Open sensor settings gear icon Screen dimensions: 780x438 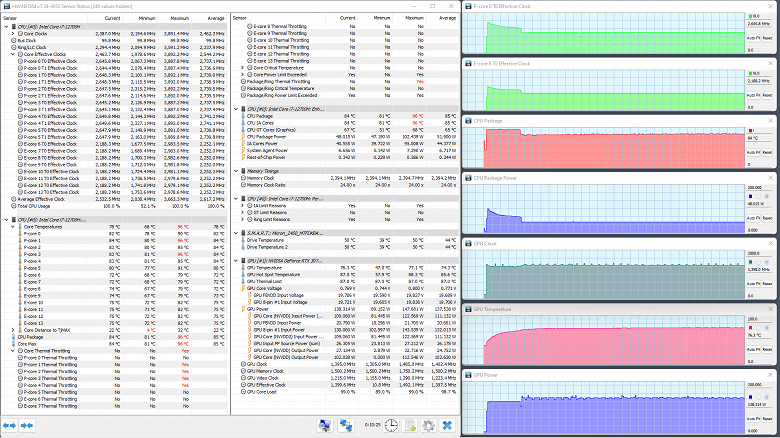[x=428, y=425]
